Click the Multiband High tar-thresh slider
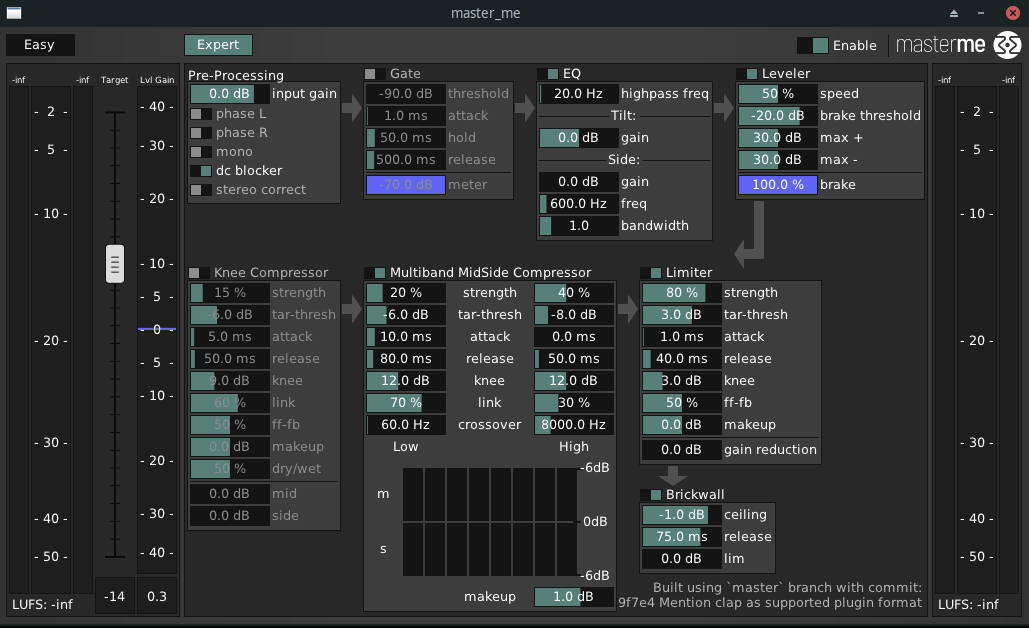The height and width of the screenshot is (628, 1029). pyautogui.click(x=574, y=314)
